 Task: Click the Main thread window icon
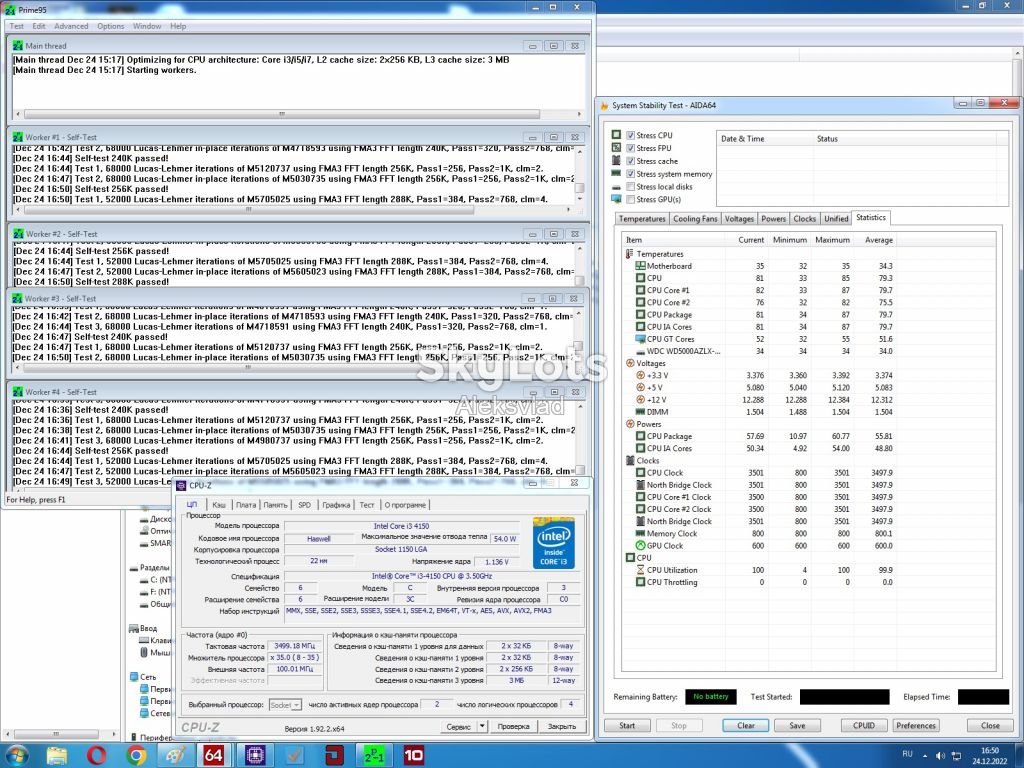18,46
